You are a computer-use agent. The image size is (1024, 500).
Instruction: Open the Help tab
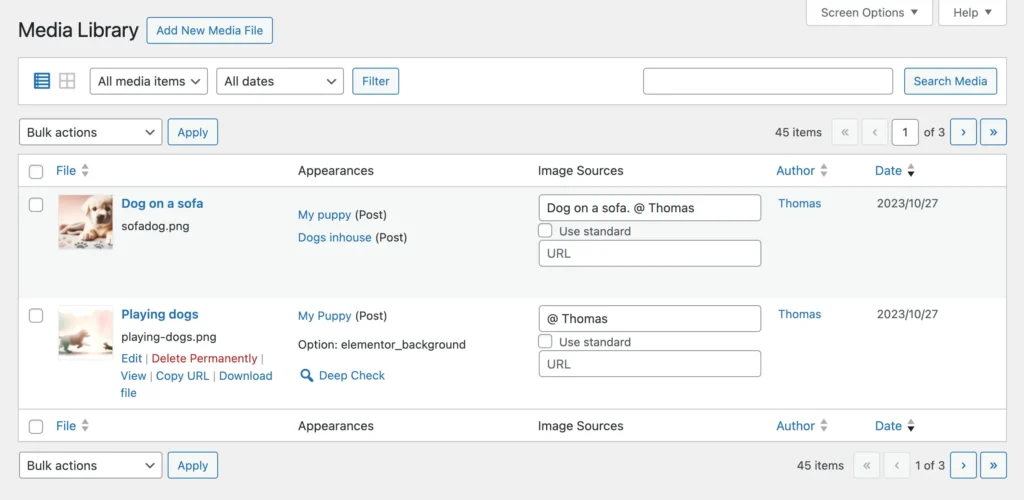point(972,13)
